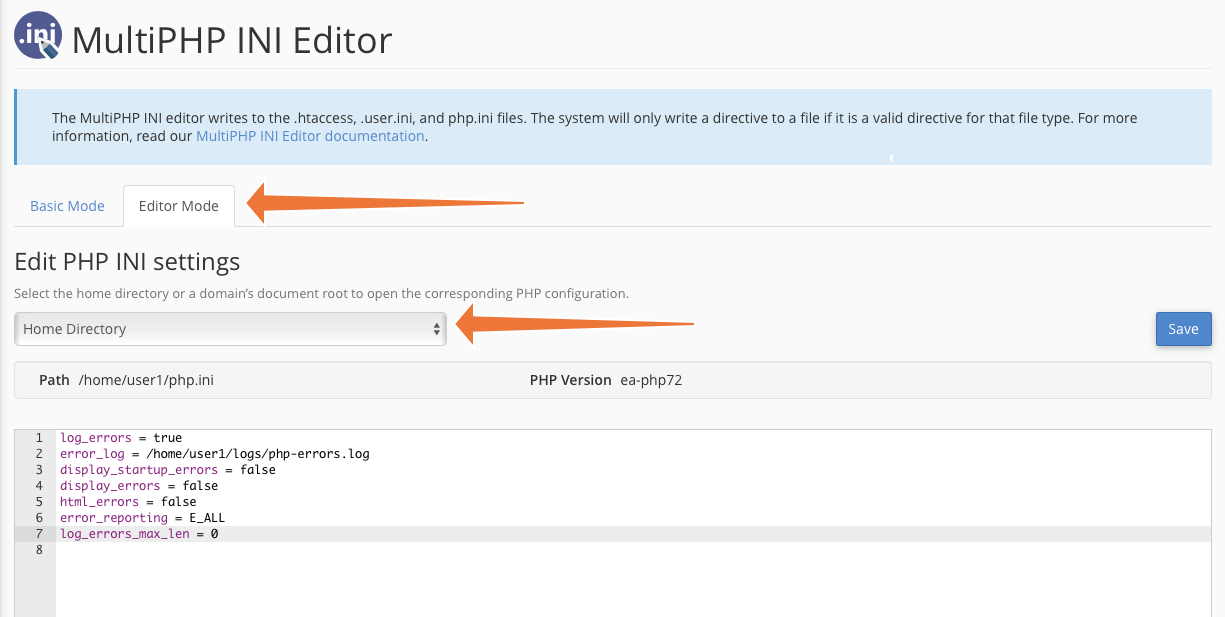The width and height of the screenshot is (1225, 617).
Task: Open the PHP configuration location chooser
Action: tap(230, 328)
